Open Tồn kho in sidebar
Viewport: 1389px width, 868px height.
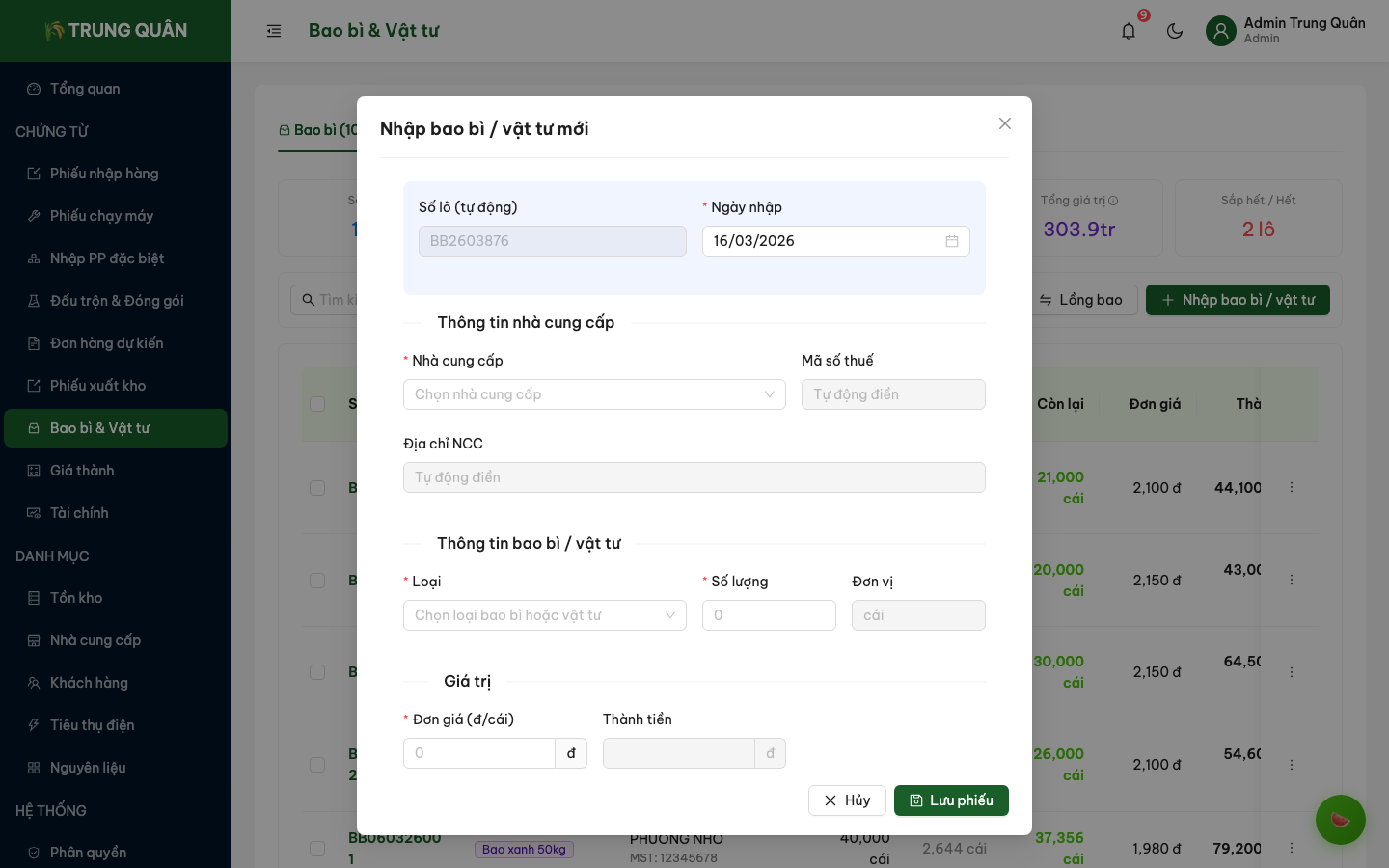pos(76,598)
